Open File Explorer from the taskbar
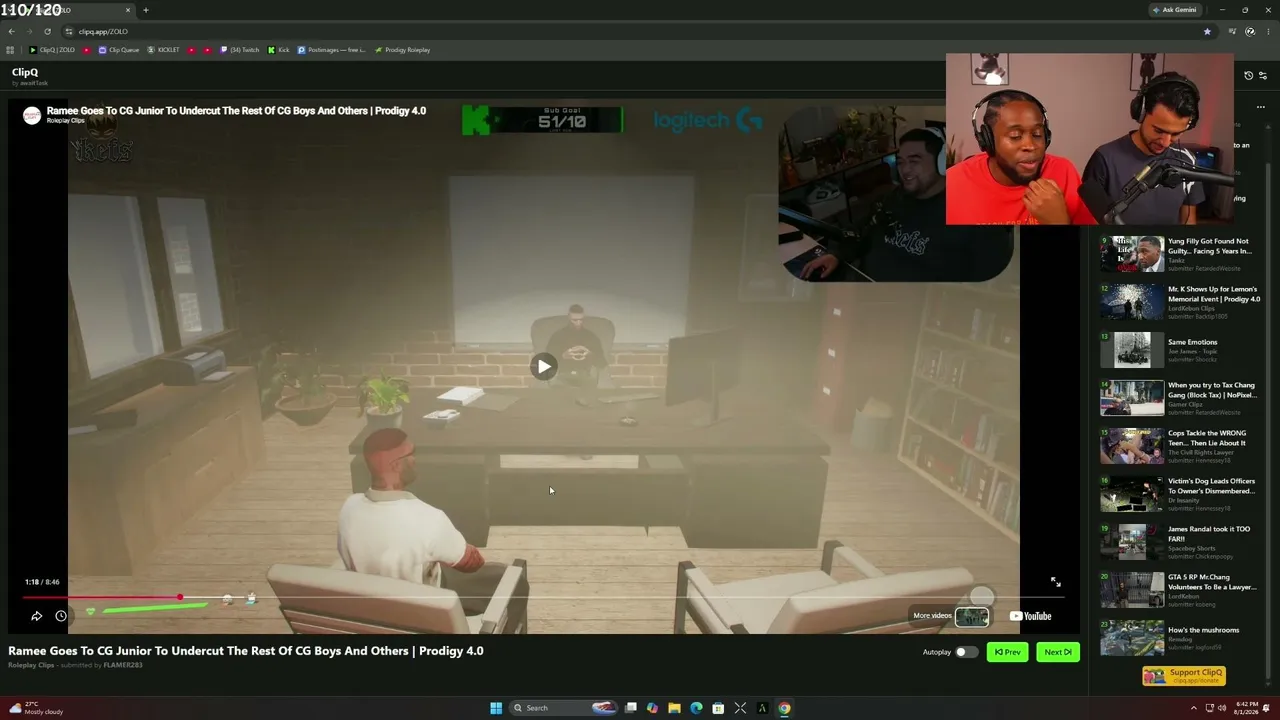 pyautogui.click(x=674, y=708)
